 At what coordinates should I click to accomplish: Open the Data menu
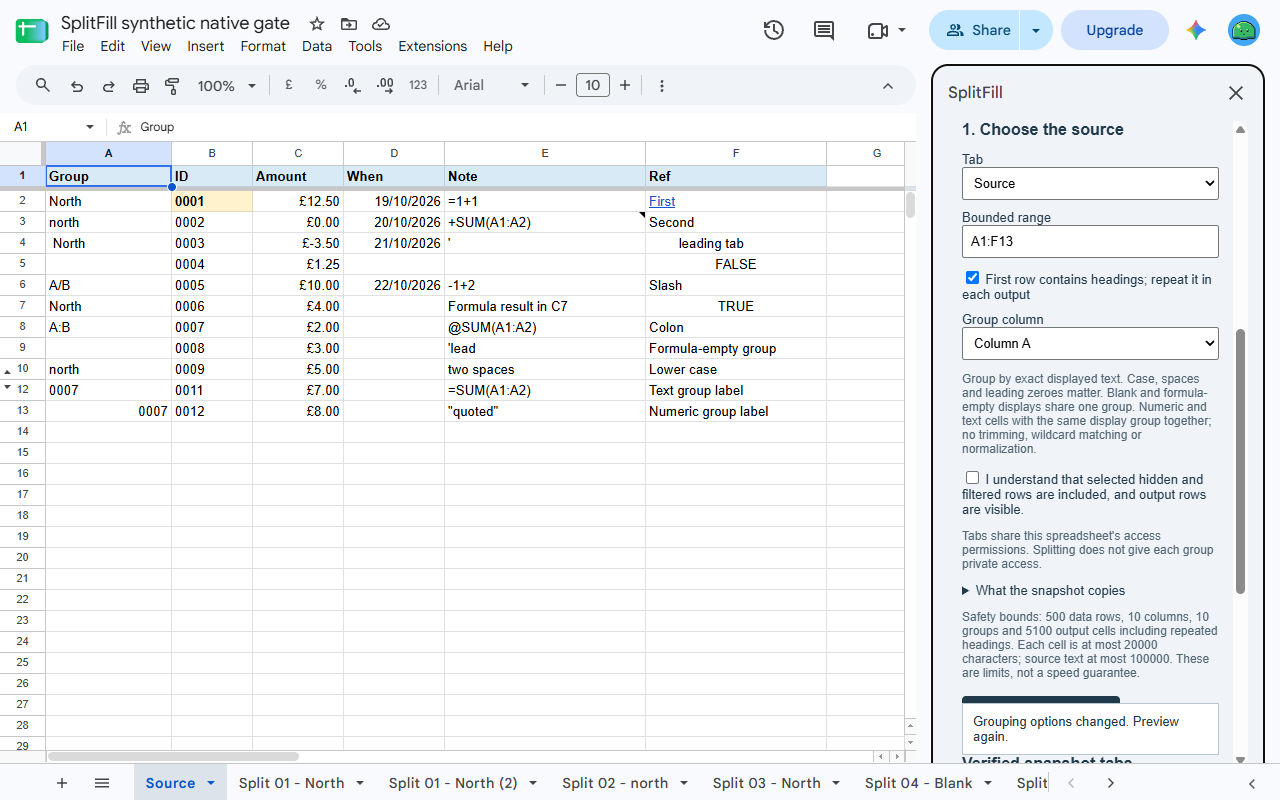click(x=317, y=46)
